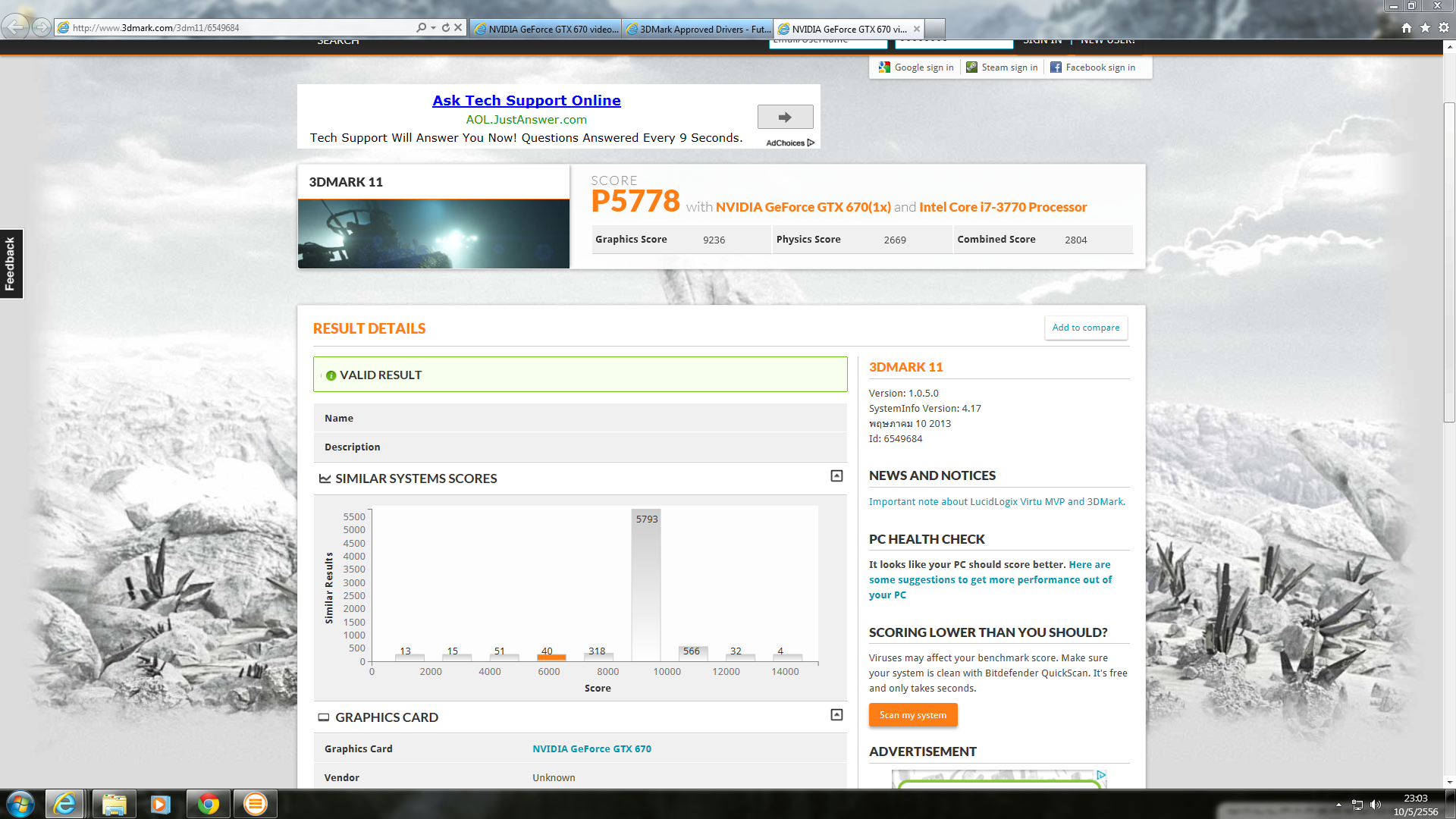Open the orange round taskbar app

point(256,804)
